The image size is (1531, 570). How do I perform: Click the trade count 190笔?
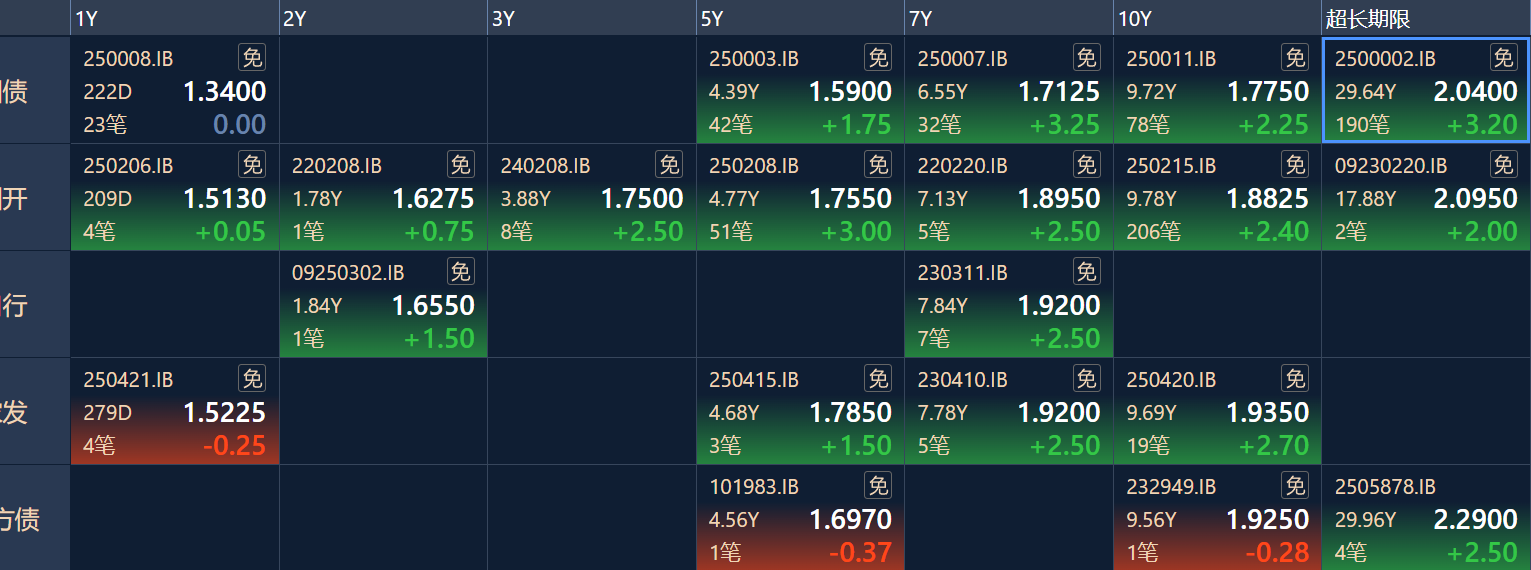coord(1362,125)
